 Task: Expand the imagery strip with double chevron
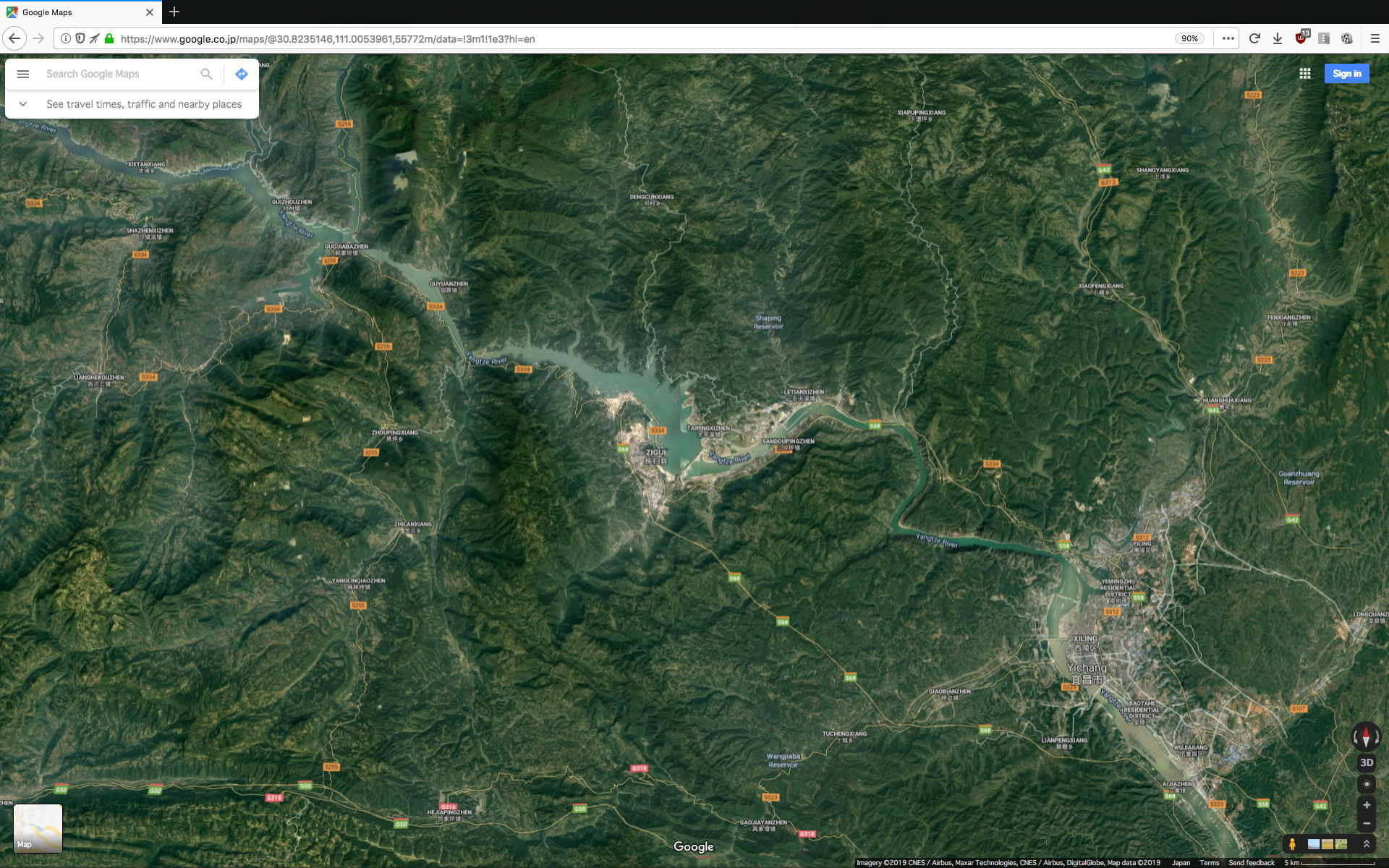(1366, 844)
